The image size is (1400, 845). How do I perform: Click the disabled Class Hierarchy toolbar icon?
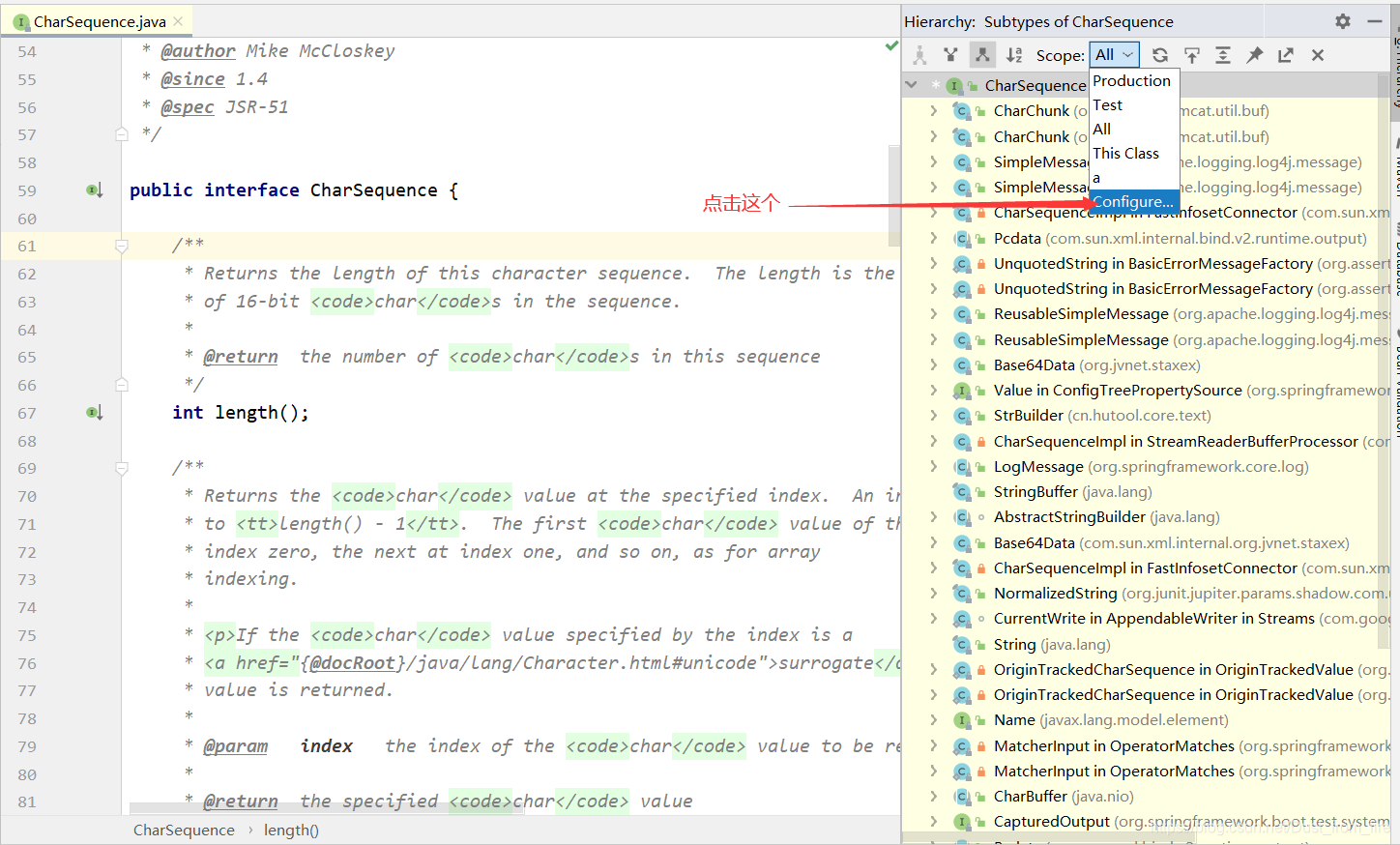point(919,55)
